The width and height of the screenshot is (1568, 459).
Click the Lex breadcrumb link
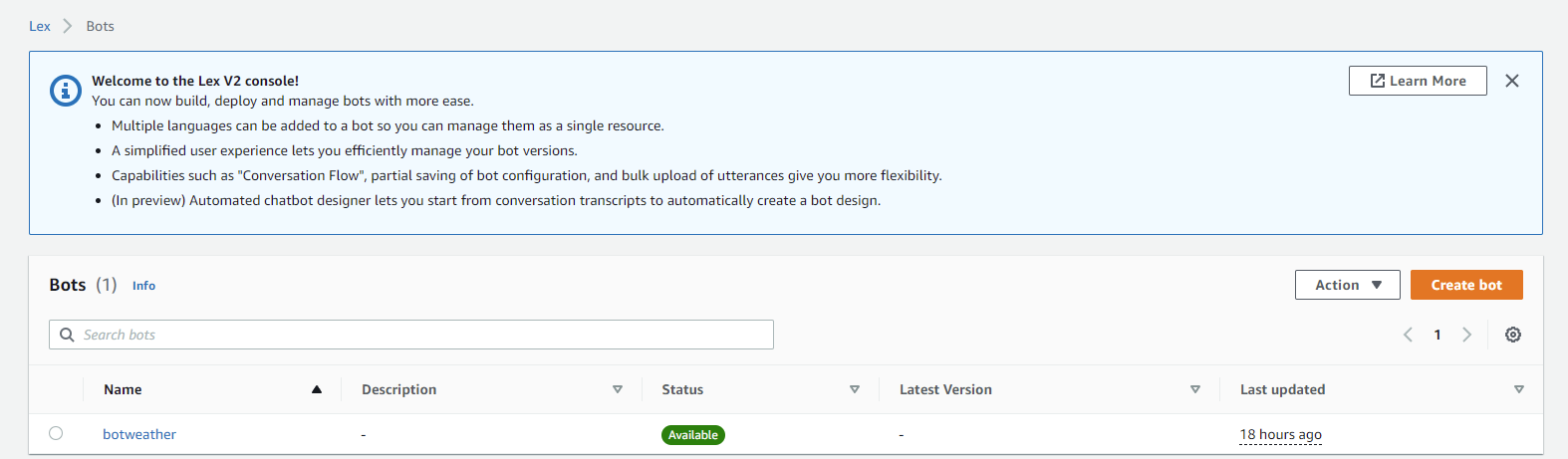coord(39,26)
